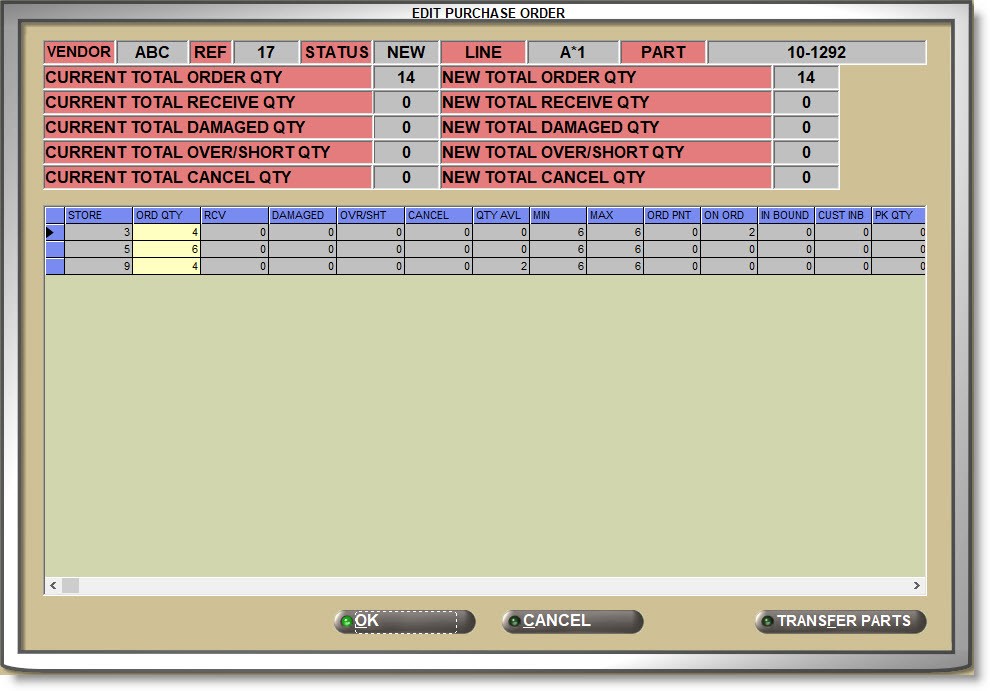Select the row marker for store 5
Viewport: 990px width, 691px height.
pos(55,249)
